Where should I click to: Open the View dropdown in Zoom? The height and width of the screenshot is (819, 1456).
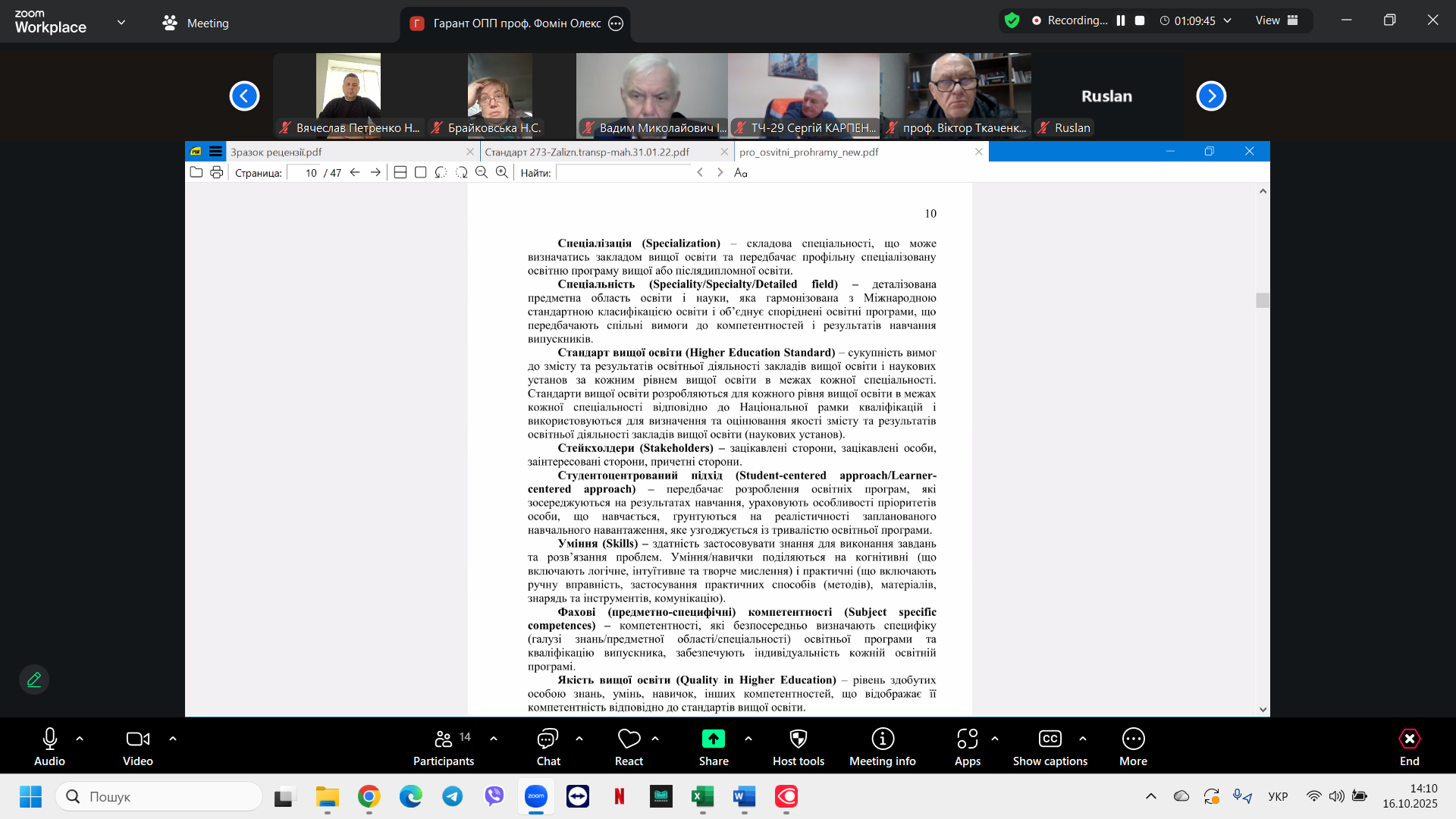[x=1276, y=20]
